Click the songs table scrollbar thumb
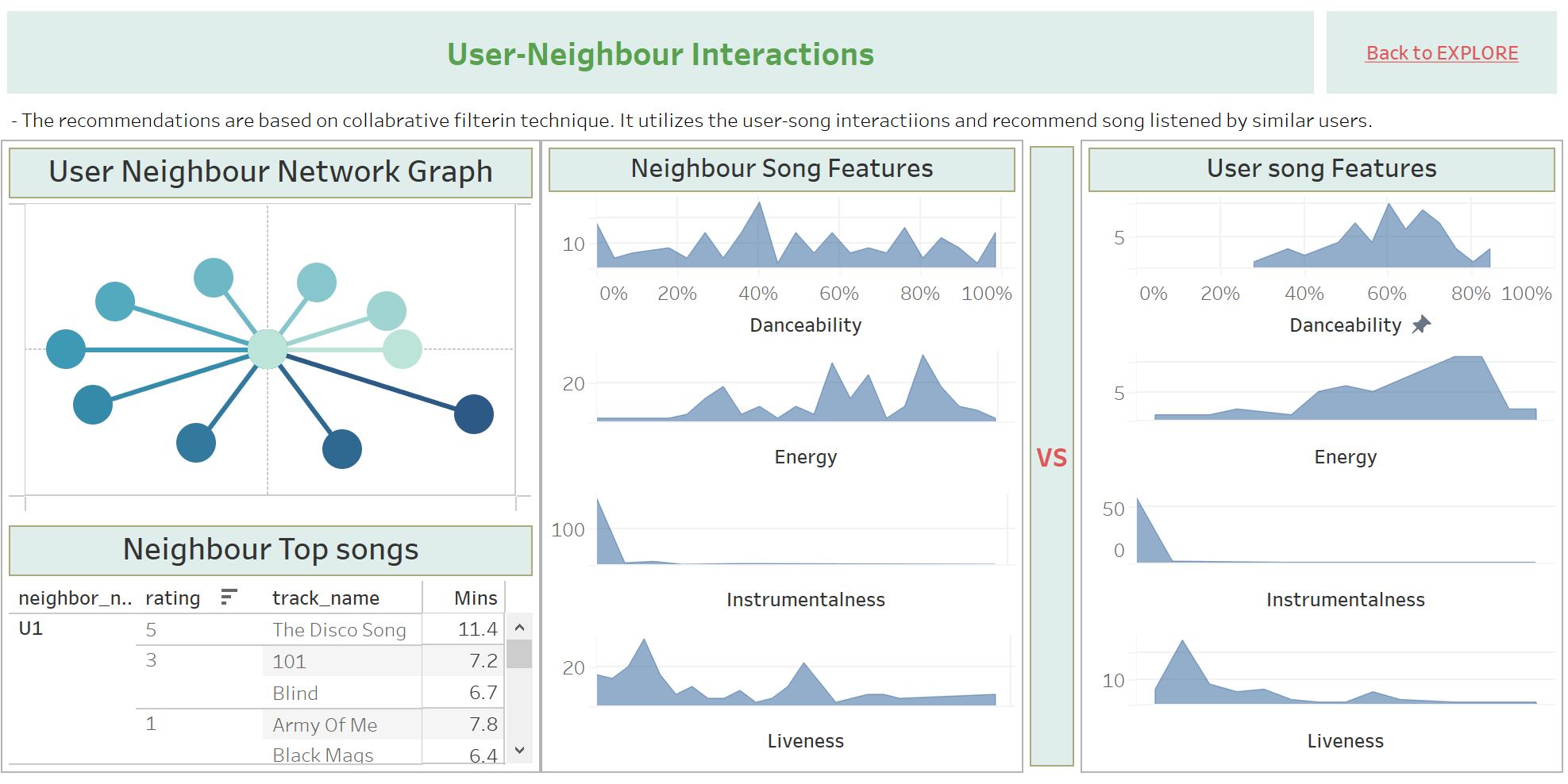 pos(519,654)
